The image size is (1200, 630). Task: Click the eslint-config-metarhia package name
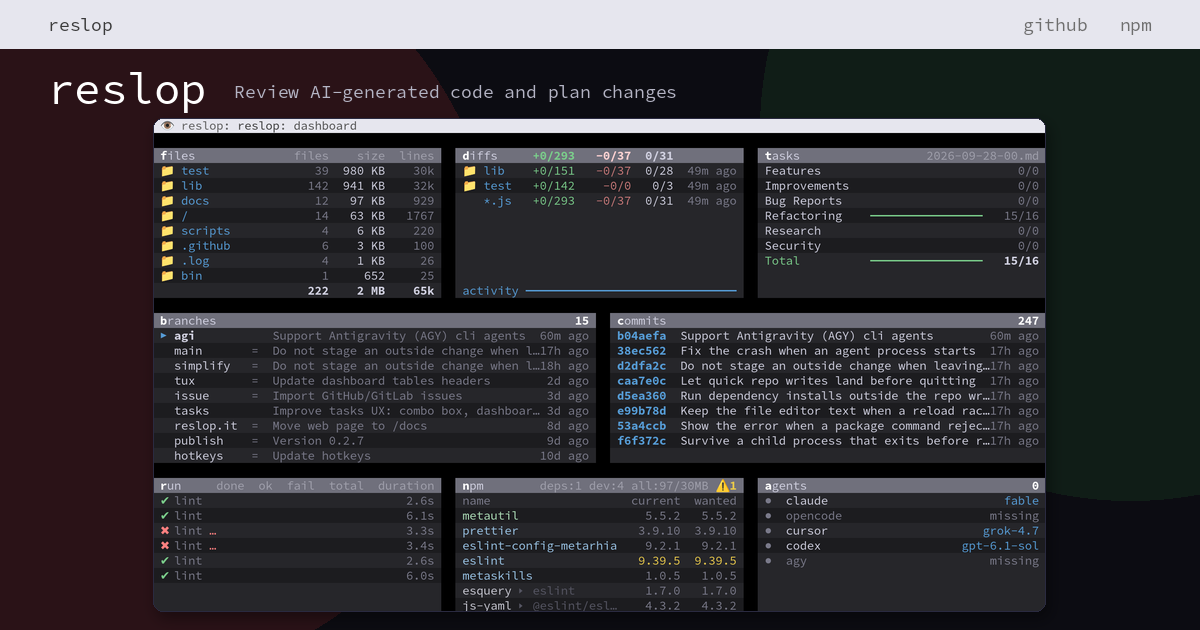tap(540, 546)
